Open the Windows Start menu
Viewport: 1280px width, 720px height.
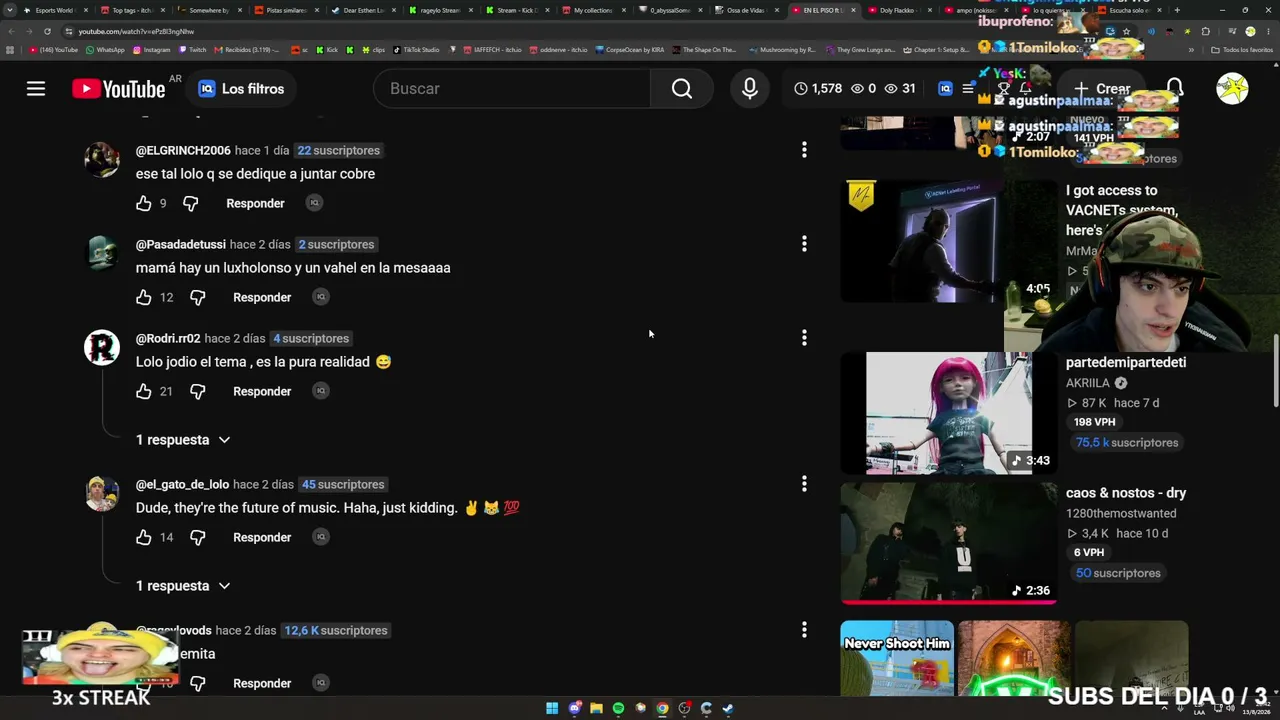coord(552,708)
